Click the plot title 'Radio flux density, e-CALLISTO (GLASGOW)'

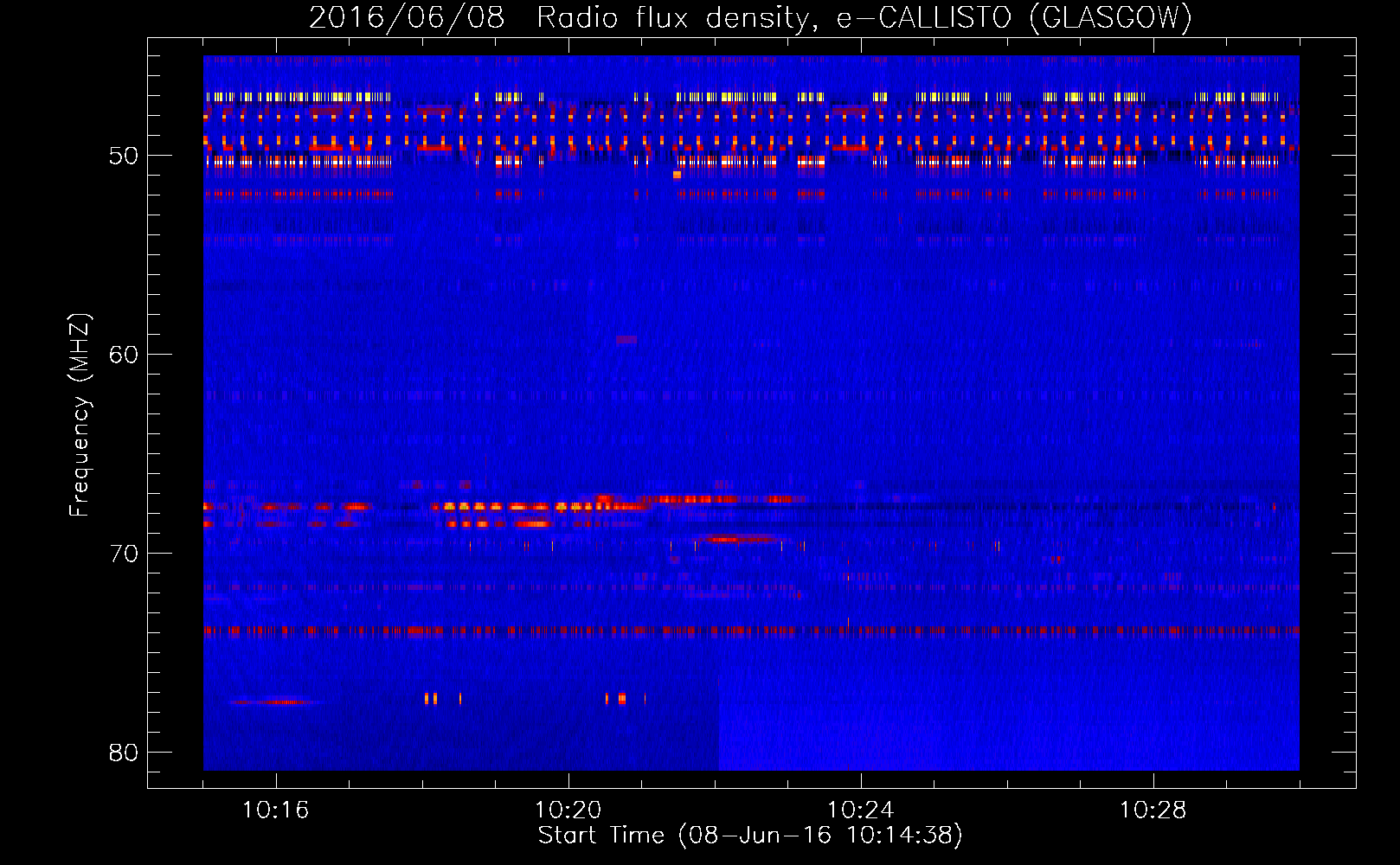[x=864, y=18]
